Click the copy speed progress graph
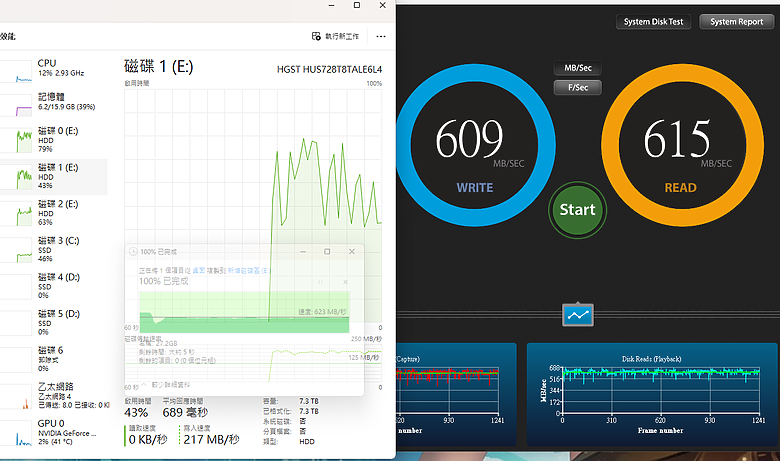The width and height of the screenshot is (780, 461). [x=244, y=312]
